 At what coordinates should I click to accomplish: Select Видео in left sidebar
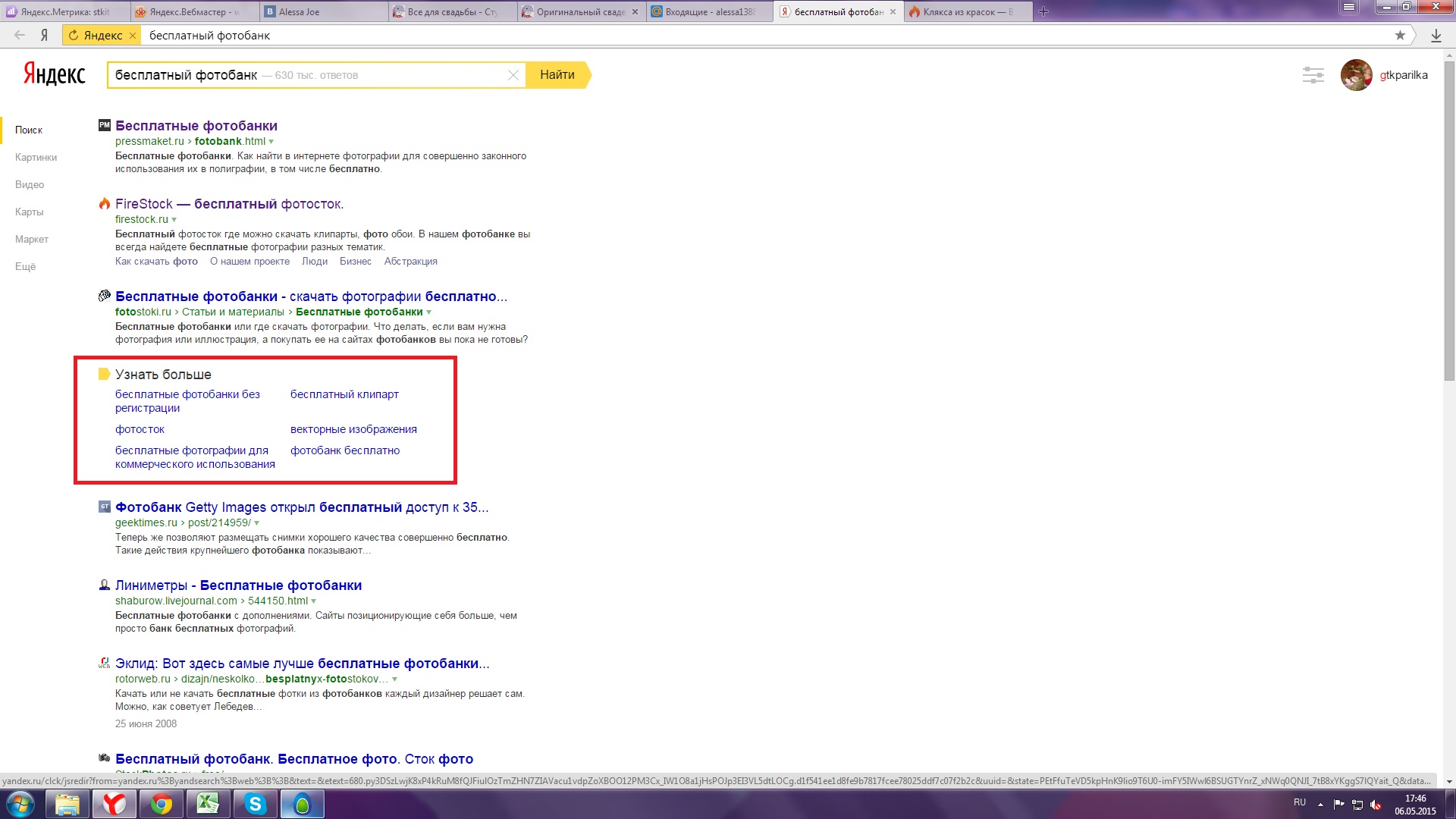point(30,184)
